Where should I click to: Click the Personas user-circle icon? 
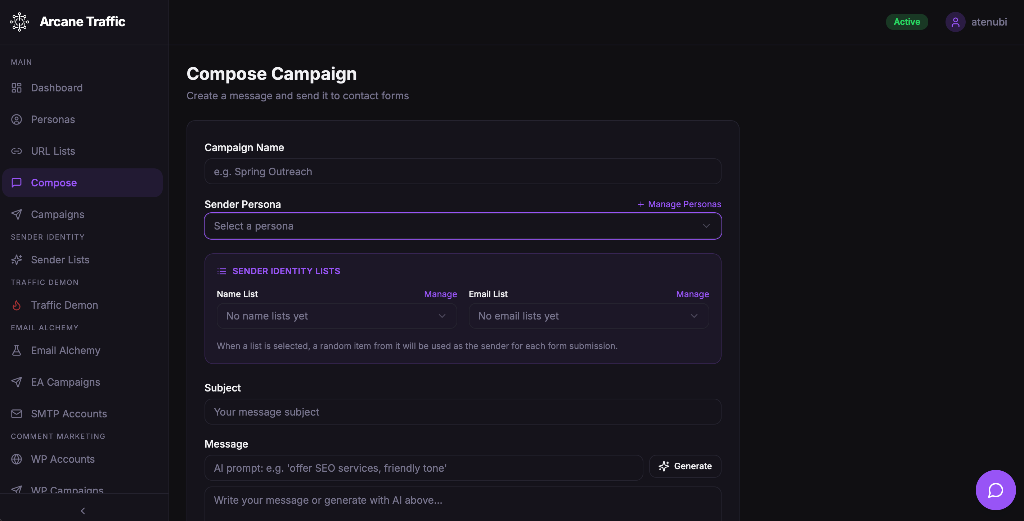(17, 119)
